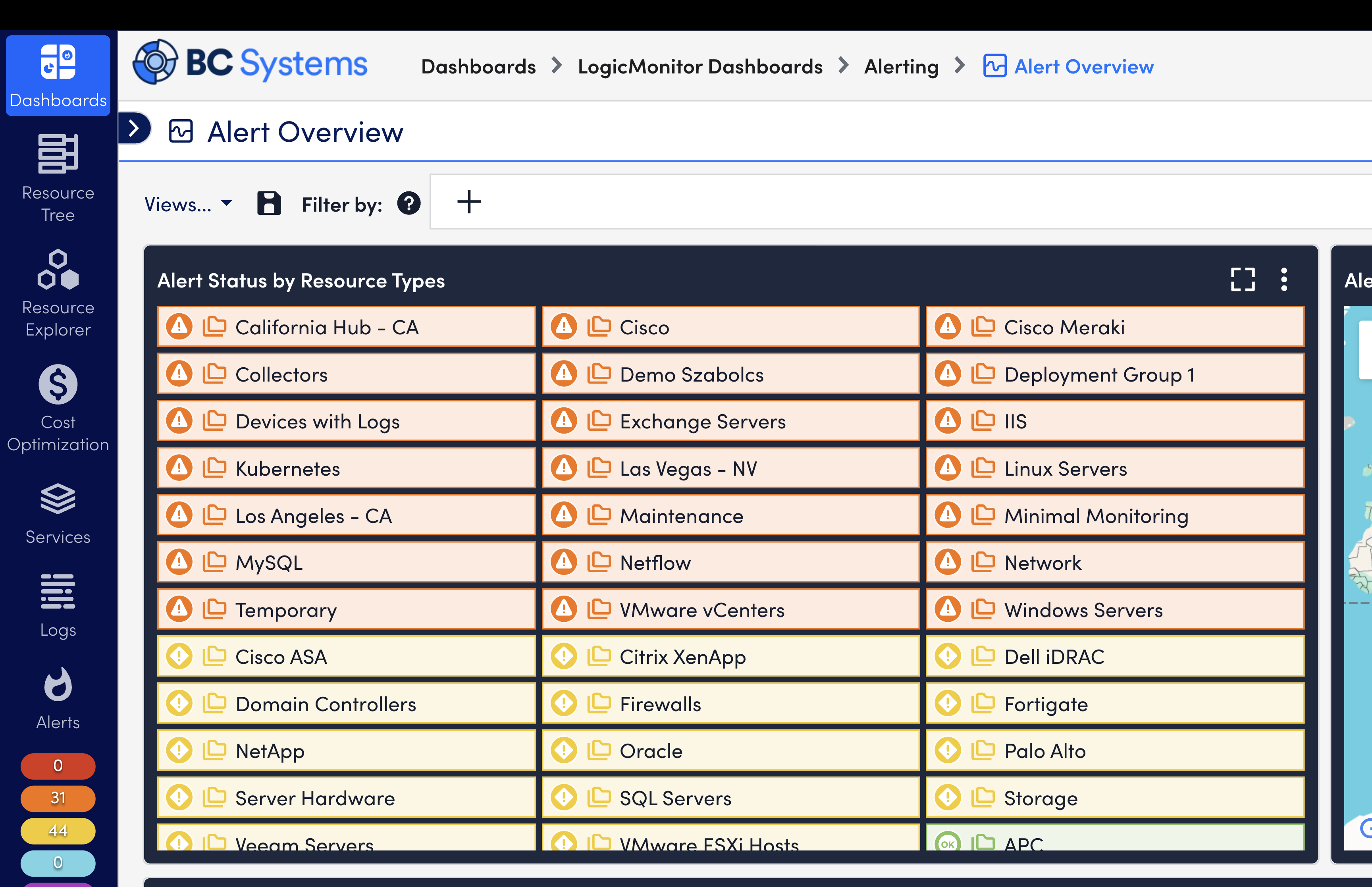Open the Palo Alto tile

pyautogui.click(x=1115, y=750)
